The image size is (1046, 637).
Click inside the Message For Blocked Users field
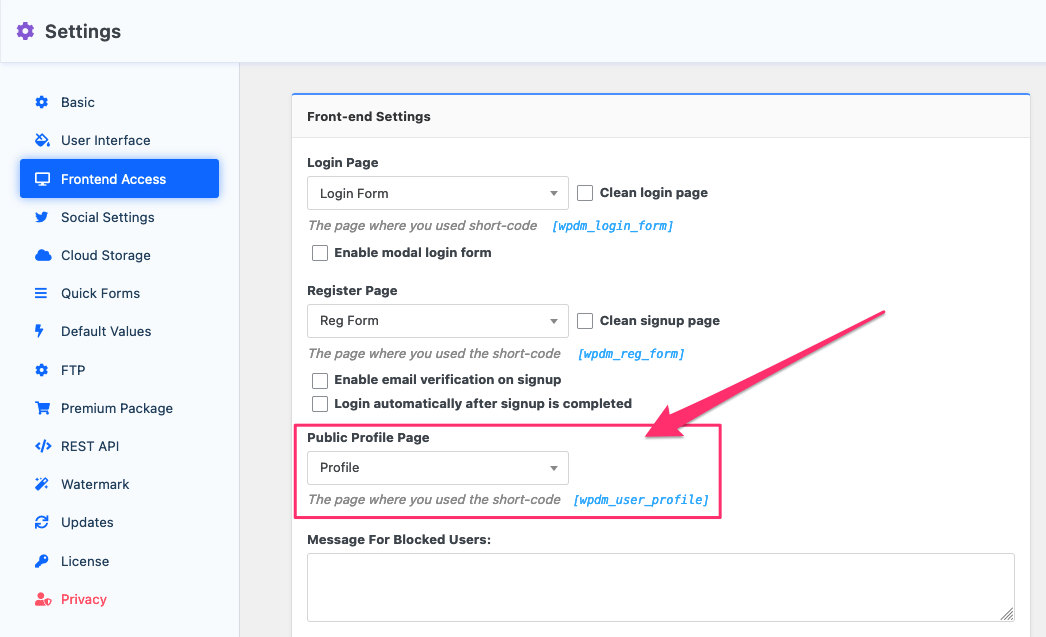(659, 585)
